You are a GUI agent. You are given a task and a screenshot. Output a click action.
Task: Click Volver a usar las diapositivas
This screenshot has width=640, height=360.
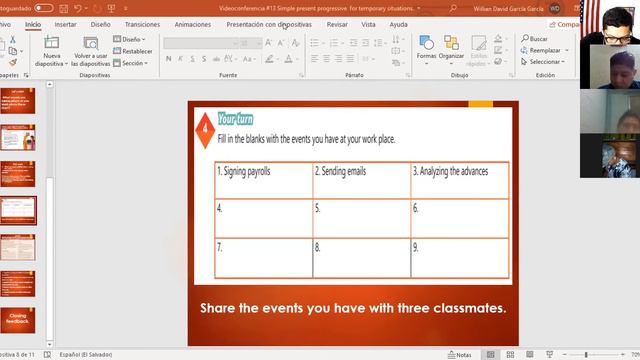coord(91,52)
